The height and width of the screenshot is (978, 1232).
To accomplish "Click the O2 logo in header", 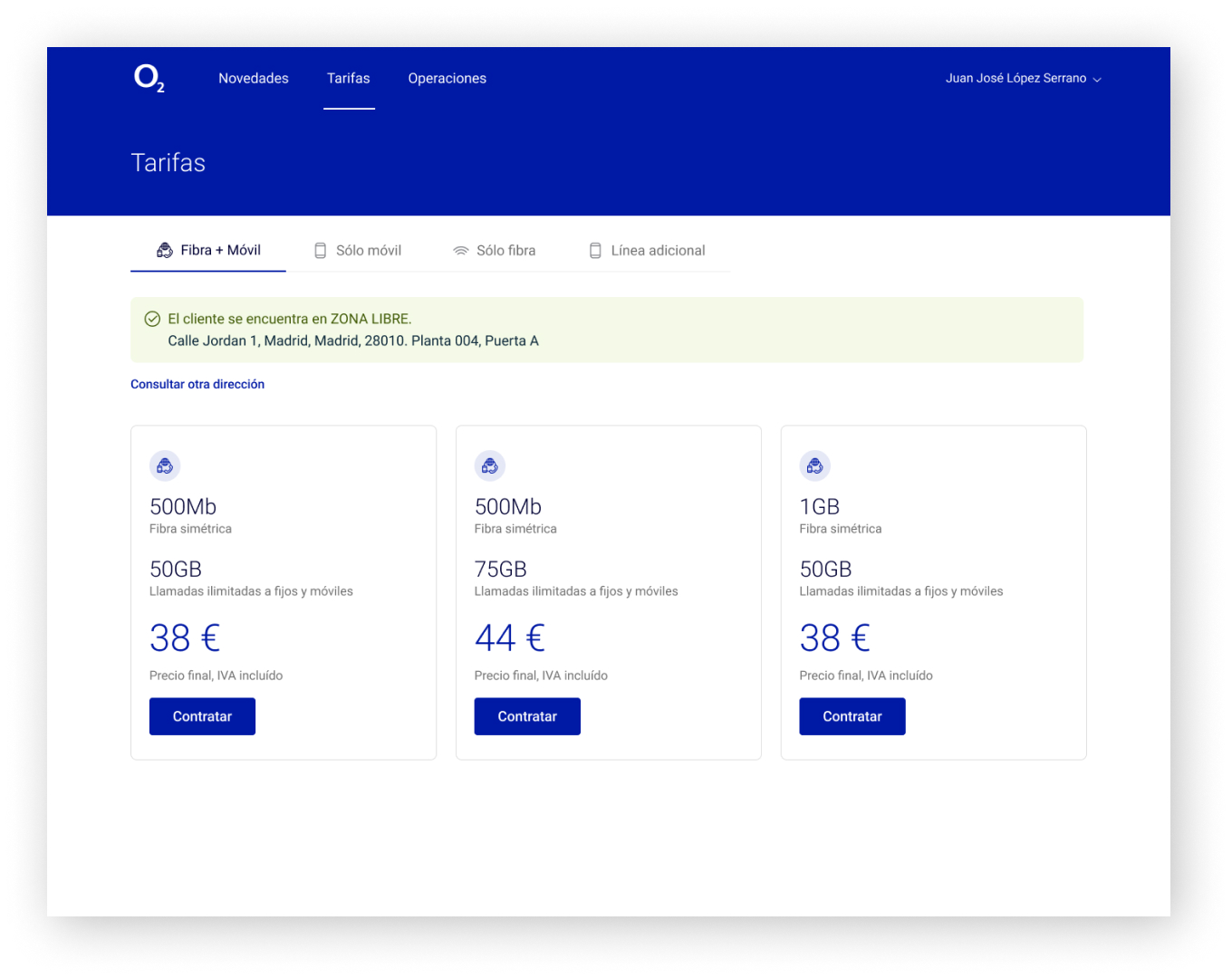I will point(149,79).
